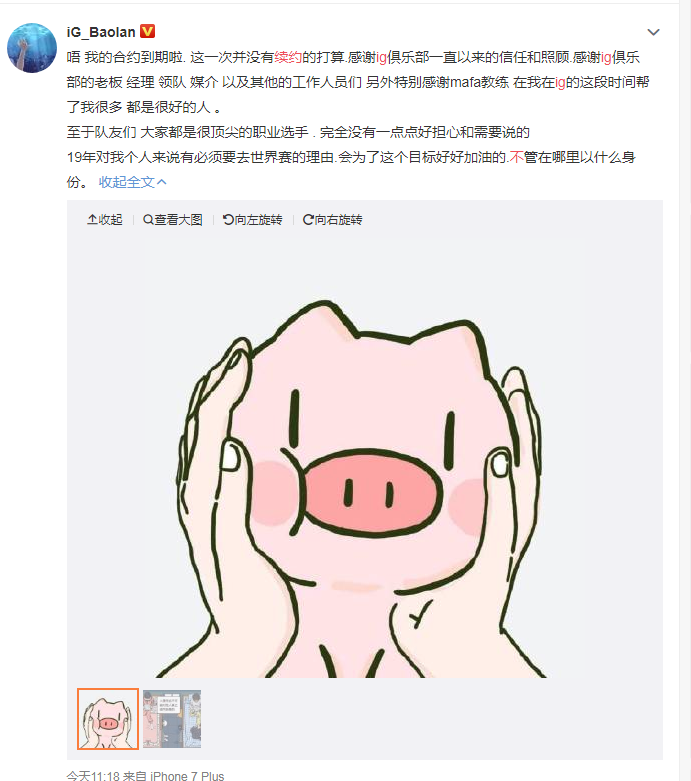
Task: Collapse full text with 收起全文
Action: click(x=132, y=182)
